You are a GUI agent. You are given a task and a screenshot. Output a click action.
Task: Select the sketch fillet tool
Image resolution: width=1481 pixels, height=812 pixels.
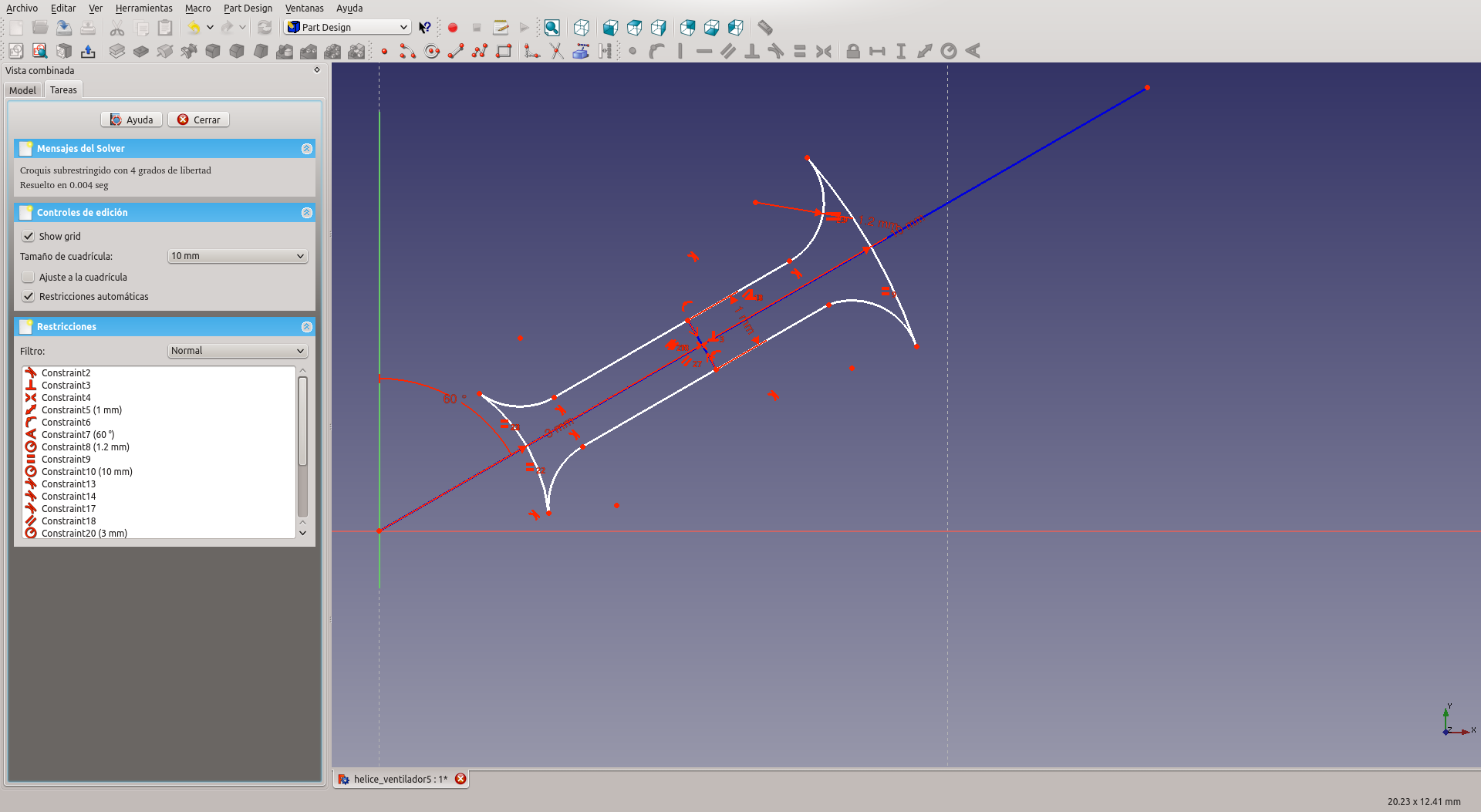(x=532, y=52)
